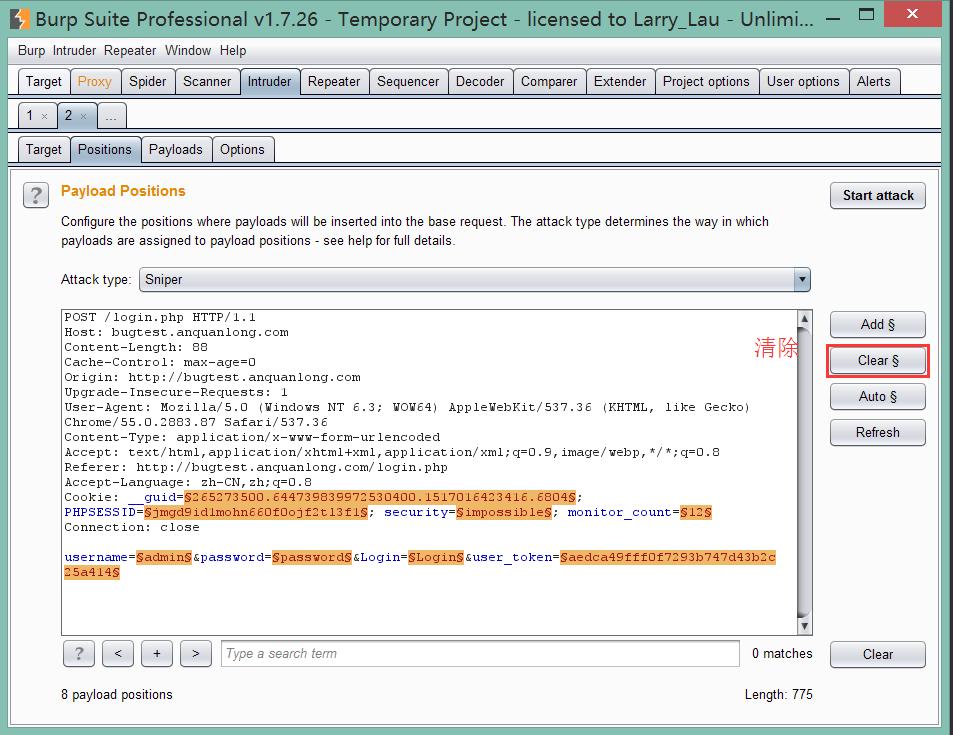Switch to the Decoder tab
The image size is (953, 735).
480,81
